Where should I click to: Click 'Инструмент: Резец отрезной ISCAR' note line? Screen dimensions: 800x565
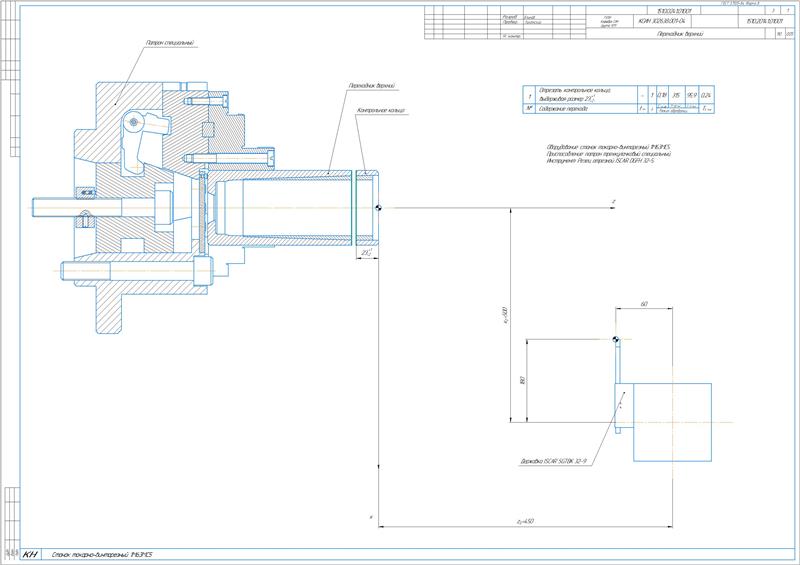coord(600,160)
